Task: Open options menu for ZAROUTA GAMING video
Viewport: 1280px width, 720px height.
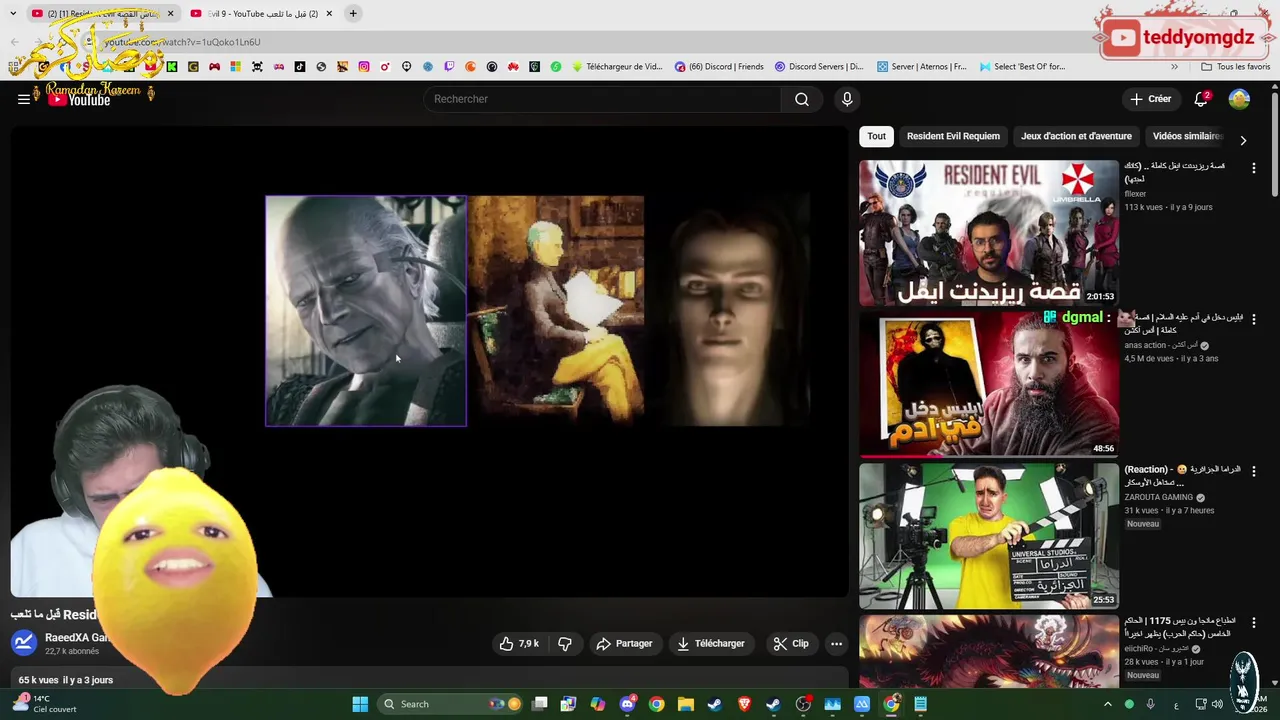Action: click(1253, 471)
